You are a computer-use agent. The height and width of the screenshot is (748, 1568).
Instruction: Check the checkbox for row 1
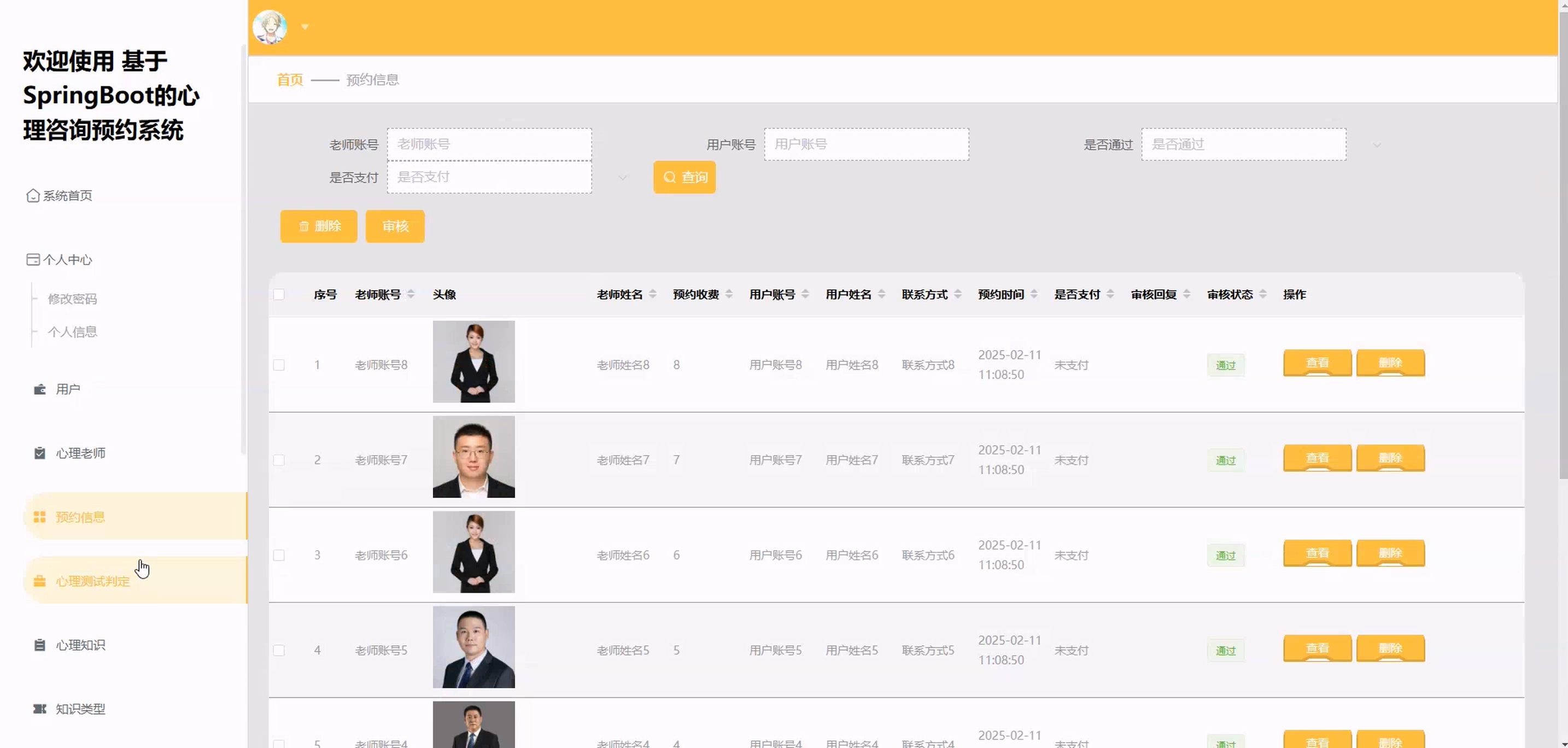point(279,365)
